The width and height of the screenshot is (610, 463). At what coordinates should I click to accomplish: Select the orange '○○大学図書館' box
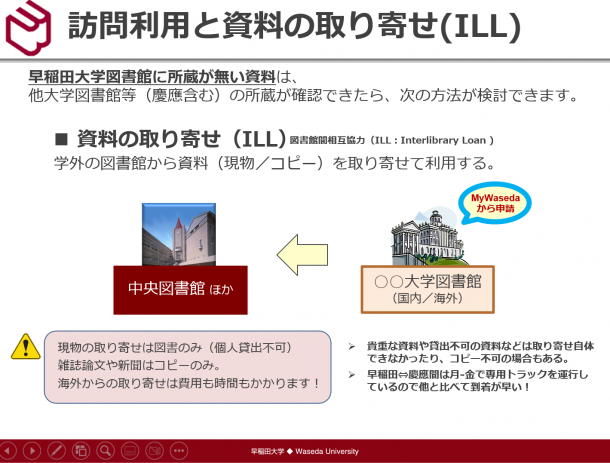[x=428, y=289]
